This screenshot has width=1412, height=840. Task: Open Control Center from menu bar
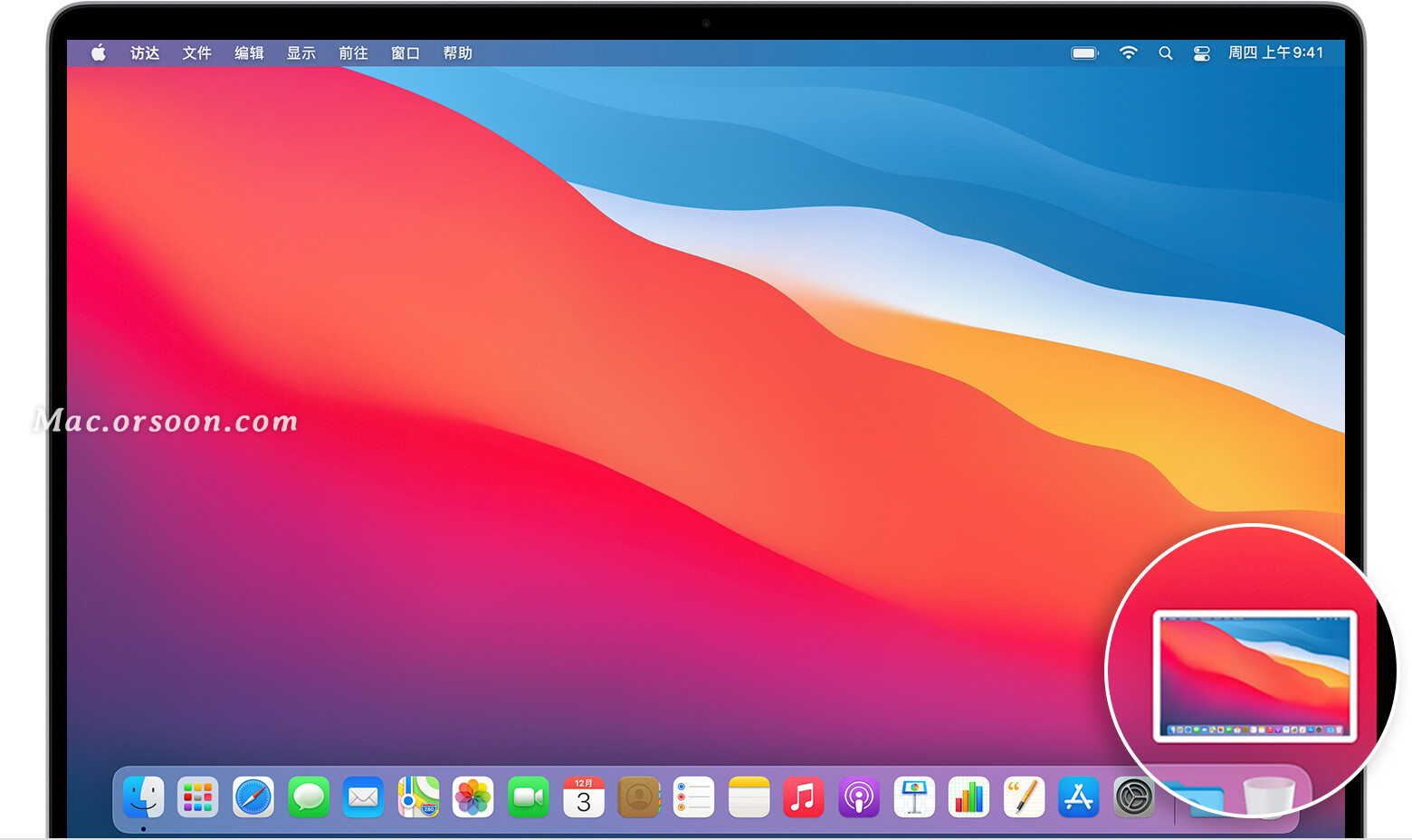click(x=1201, y=53)
